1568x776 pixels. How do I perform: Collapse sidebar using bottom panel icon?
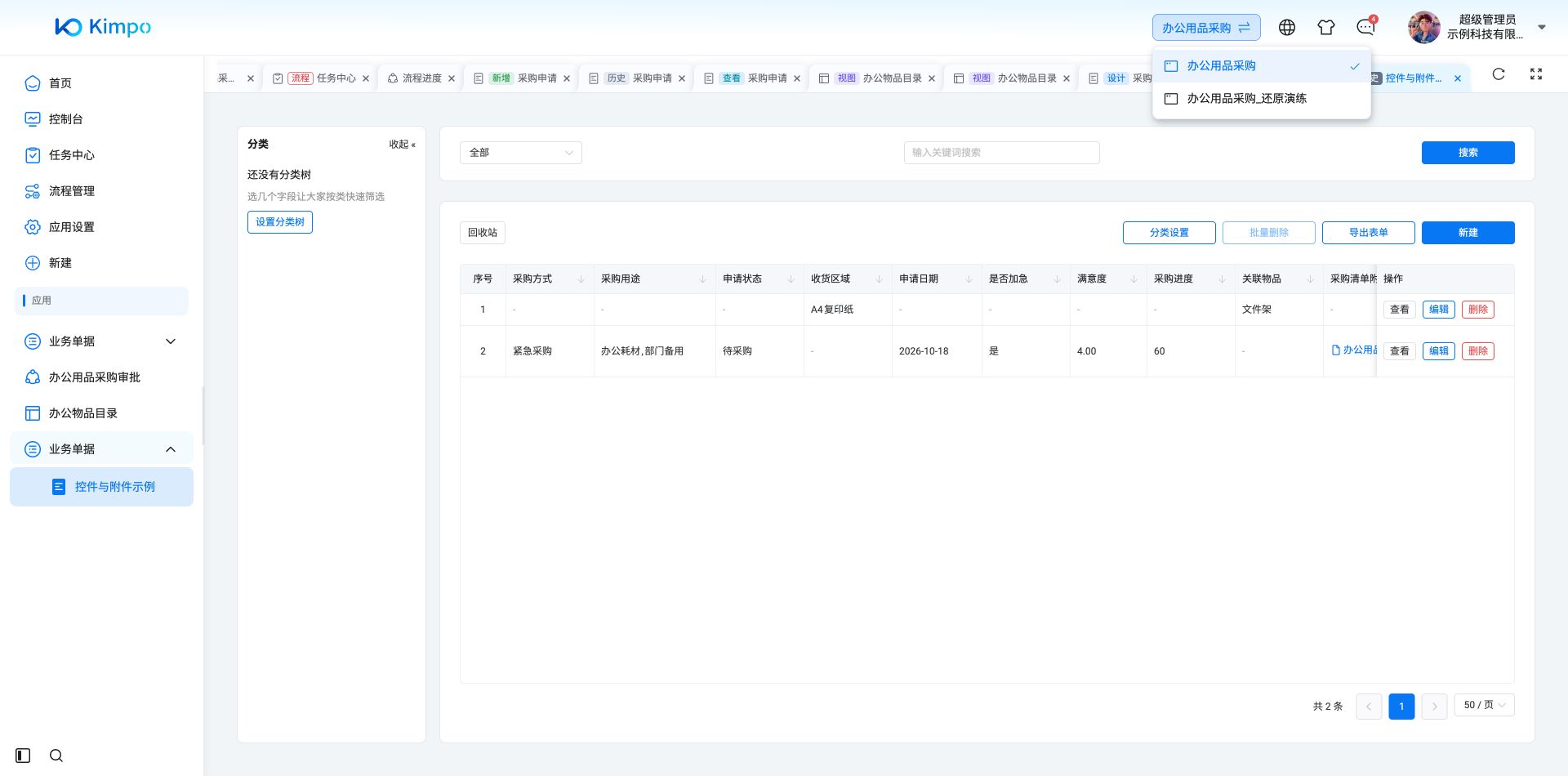point(23,756)
